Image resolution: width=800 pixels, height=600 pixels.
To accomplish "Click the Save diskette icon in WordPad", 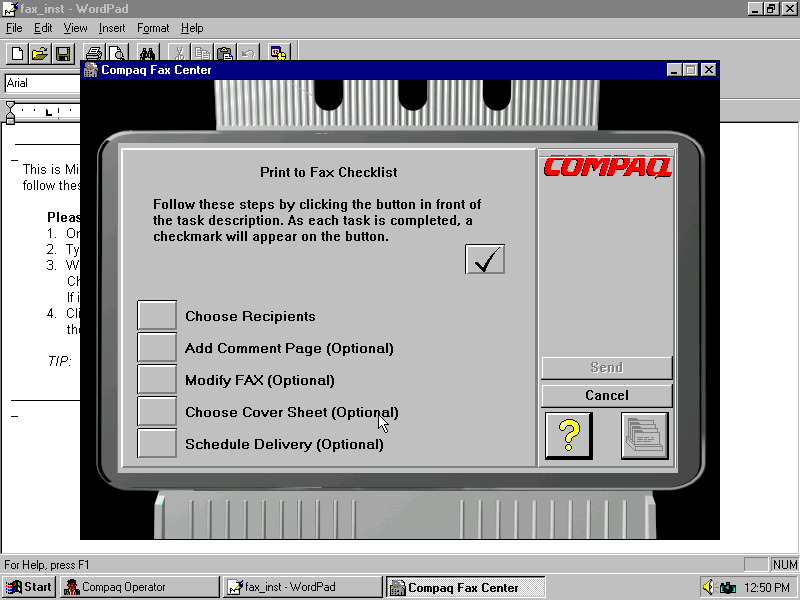I will tap(63, 54).
